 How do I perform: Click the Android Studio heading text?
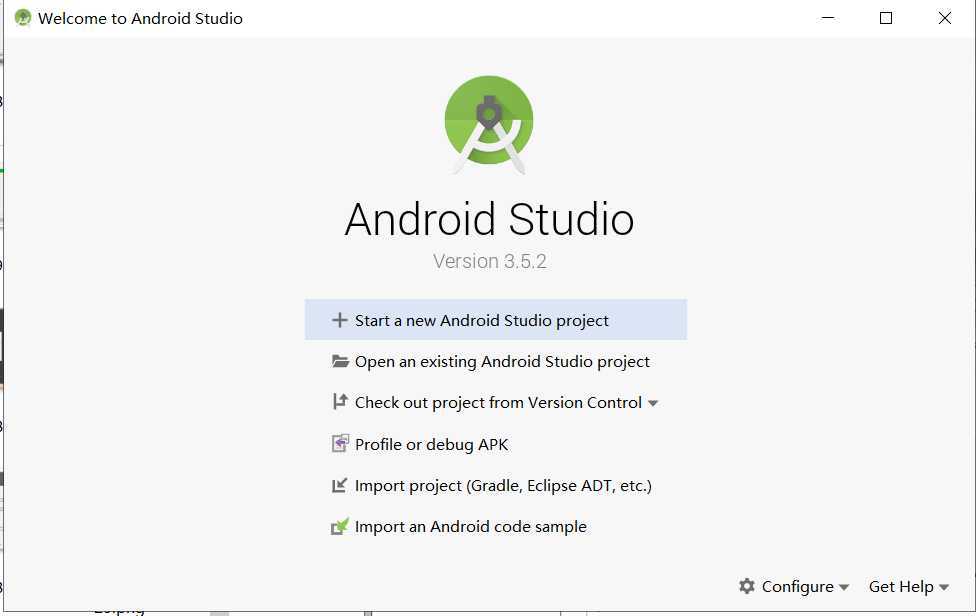(489, 219)
